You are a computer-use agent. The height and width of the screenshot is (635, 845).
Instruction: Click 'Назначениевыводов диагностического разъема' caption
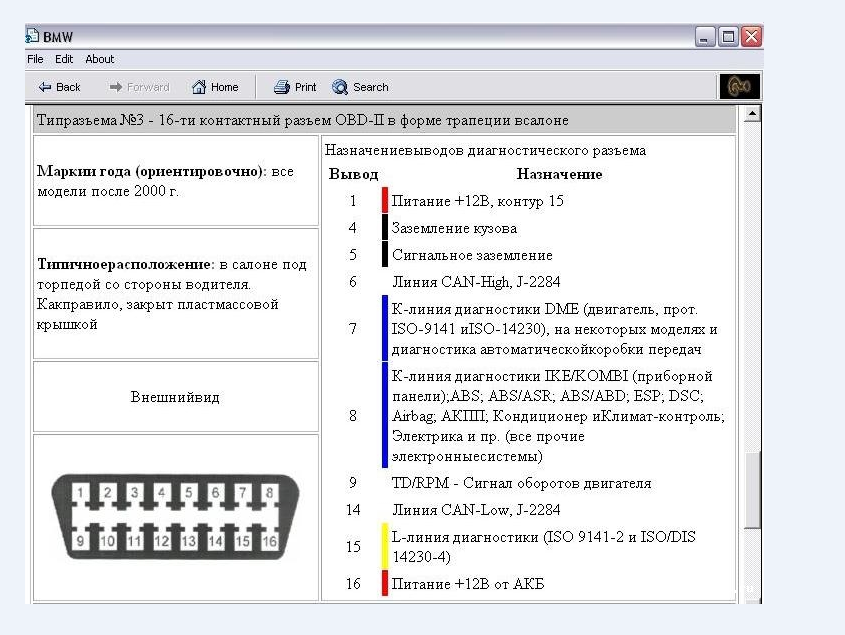tap(485, 150)
